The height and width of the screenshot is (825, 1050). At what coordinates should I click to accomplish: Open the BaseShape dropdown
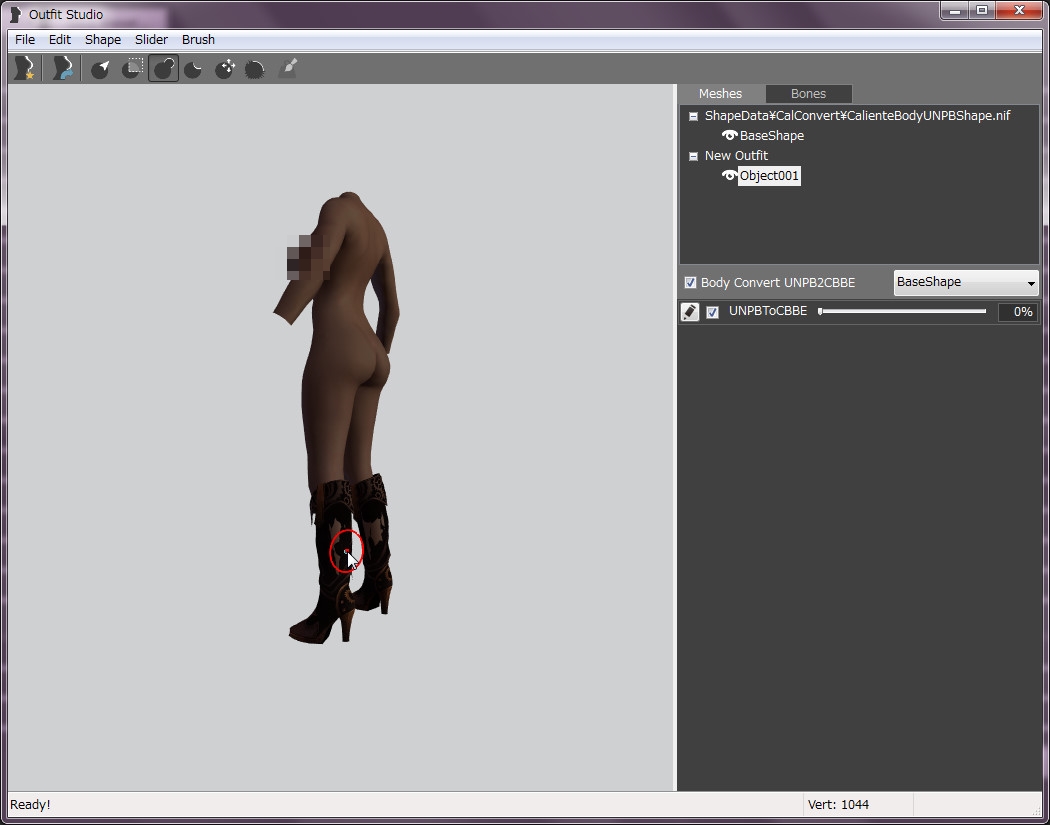click(x=965, y=283)
